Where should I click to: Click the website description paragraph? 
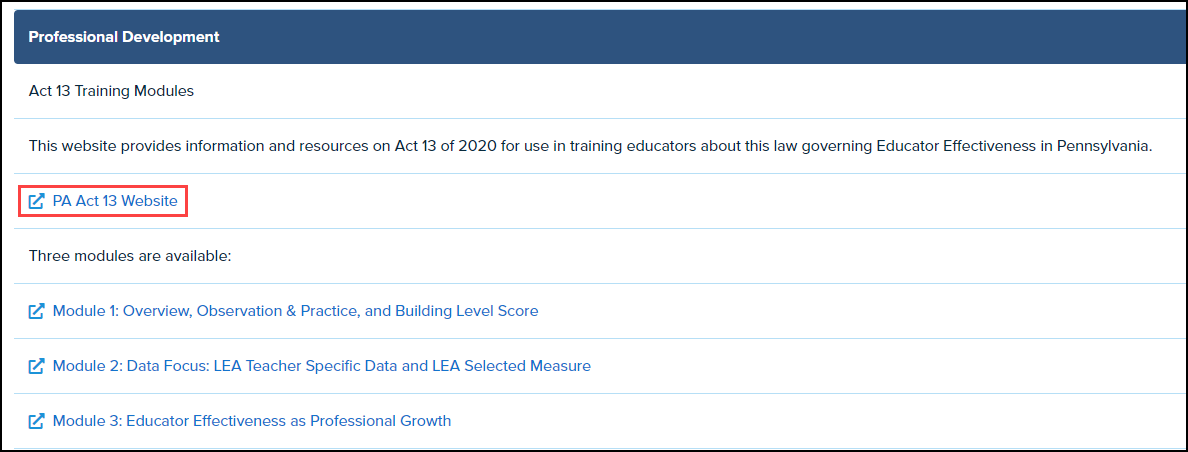tap(590, 146)
